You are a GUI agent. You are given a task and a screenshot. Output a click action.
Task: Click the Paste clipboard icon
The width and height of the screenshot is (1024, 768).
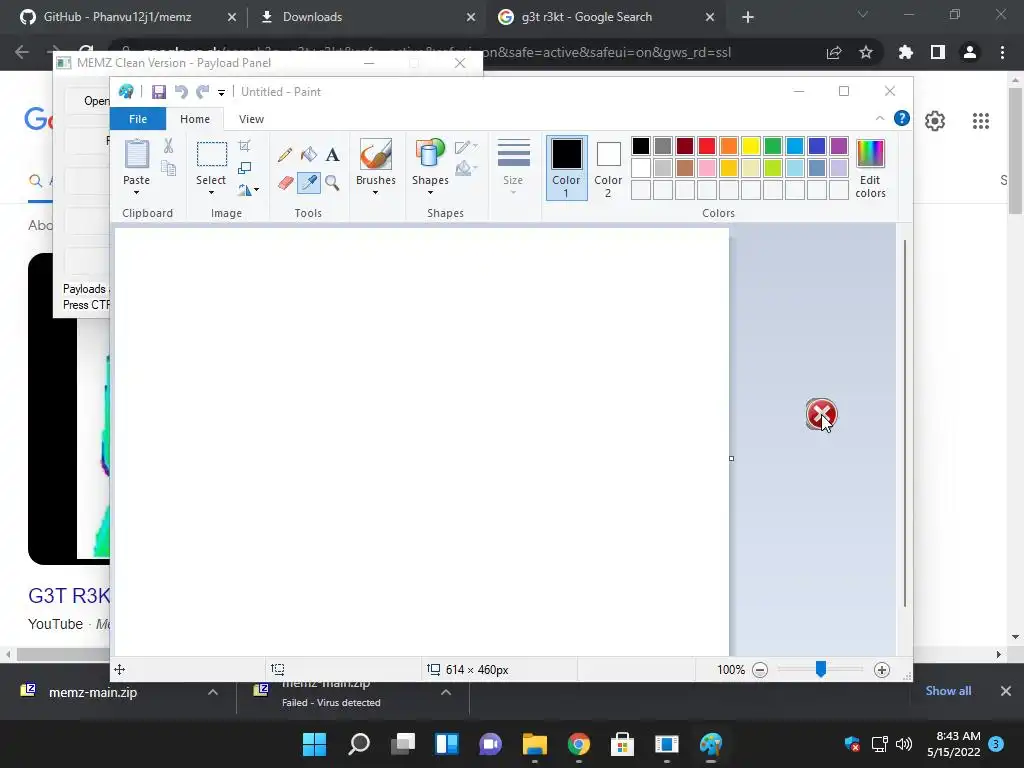point(136,154)
